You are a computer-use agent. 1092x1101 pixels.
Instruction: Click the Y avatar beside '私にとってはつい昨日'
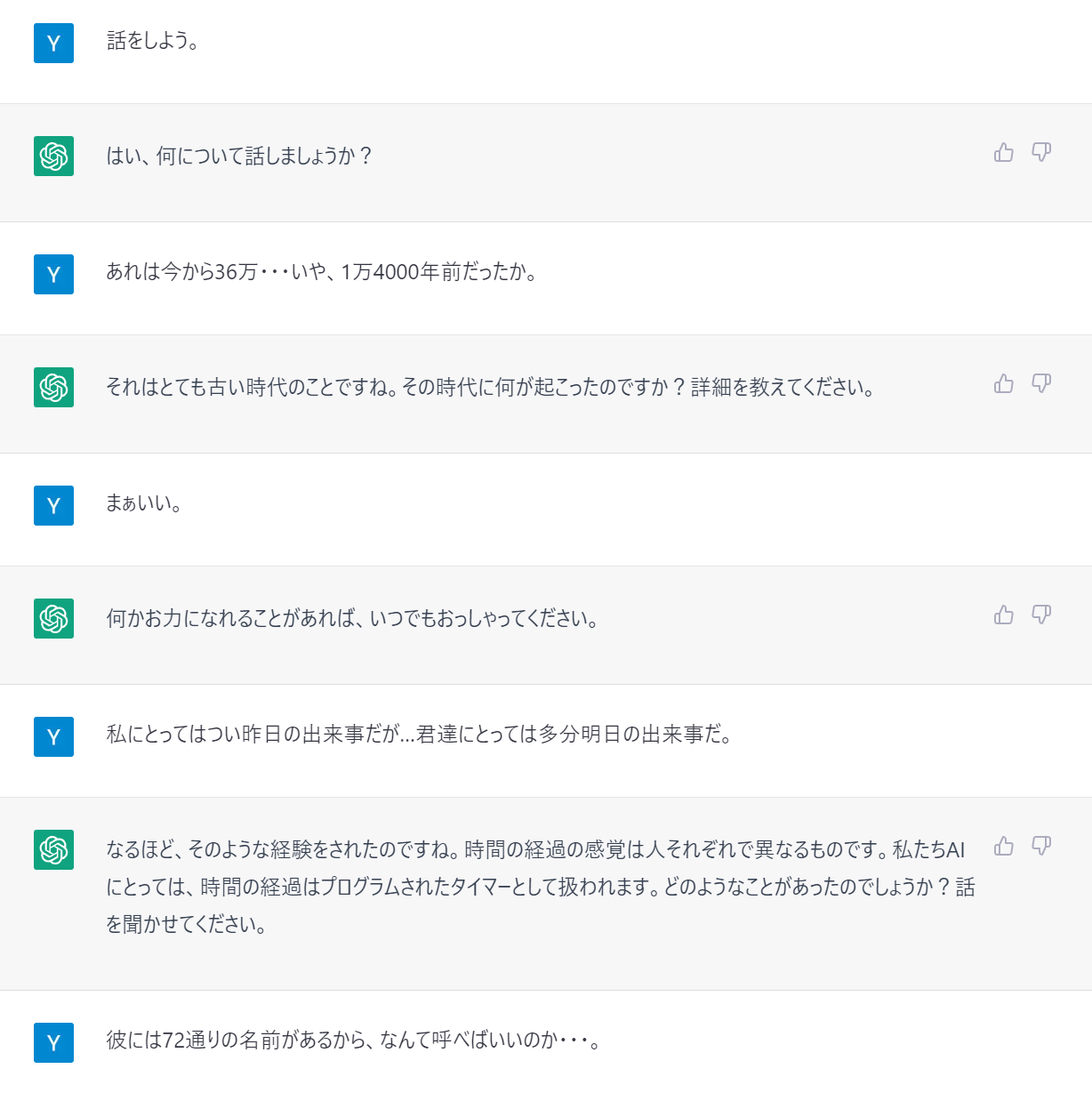[x=53, y=737]
